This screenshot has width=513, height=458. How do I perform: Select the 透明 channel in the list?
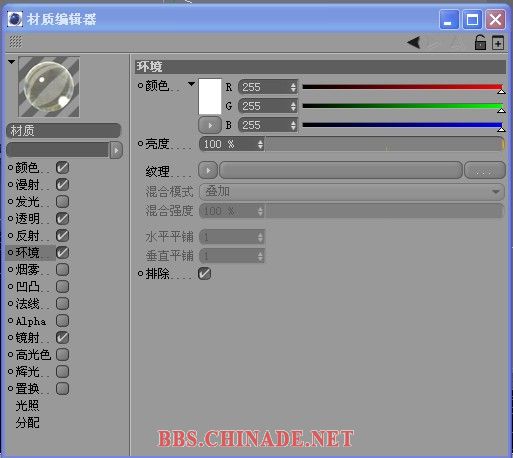pos(27,219)
